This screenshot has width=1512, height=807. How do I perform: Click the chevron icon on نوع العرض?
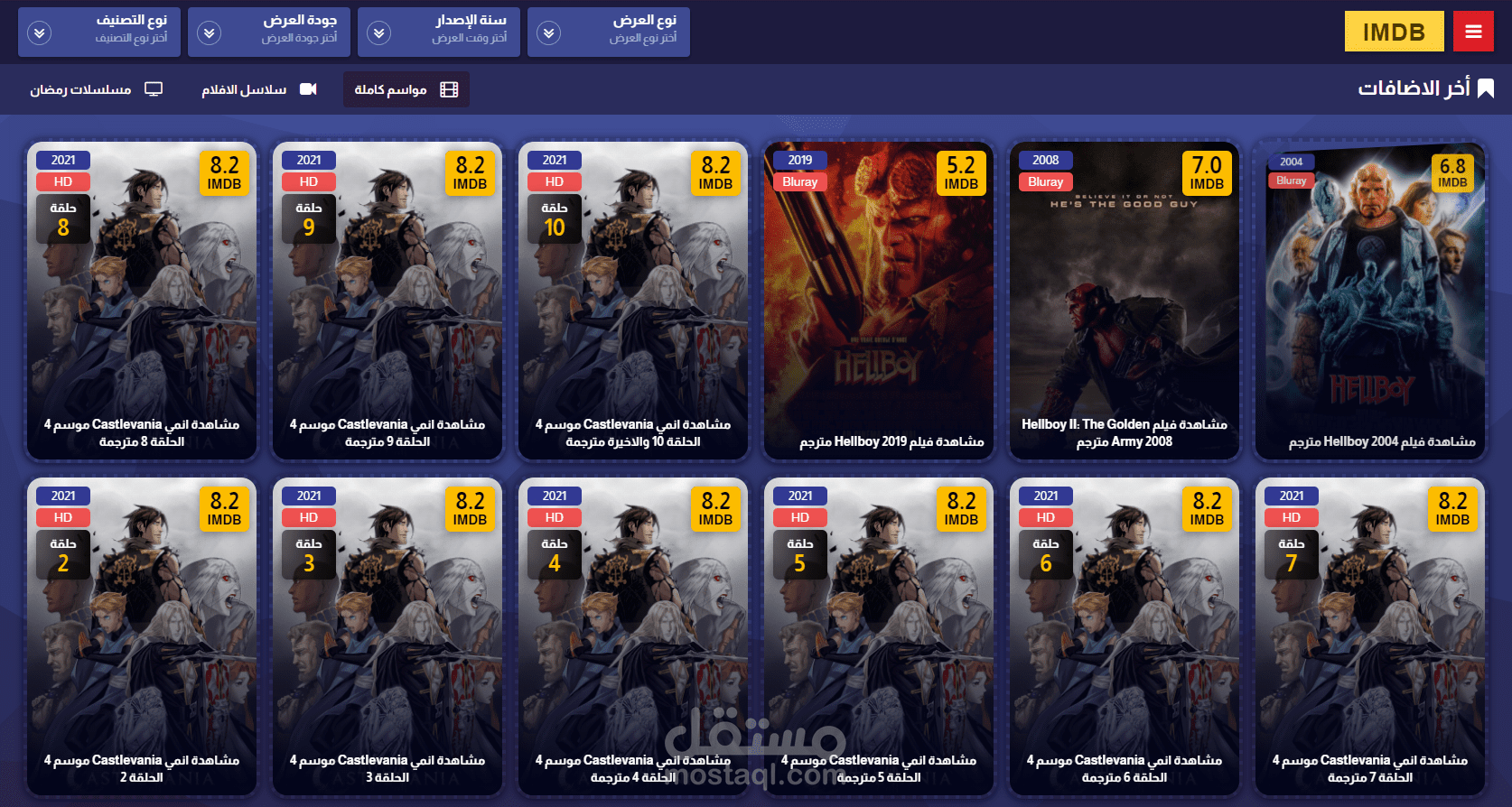coord(548,32)
